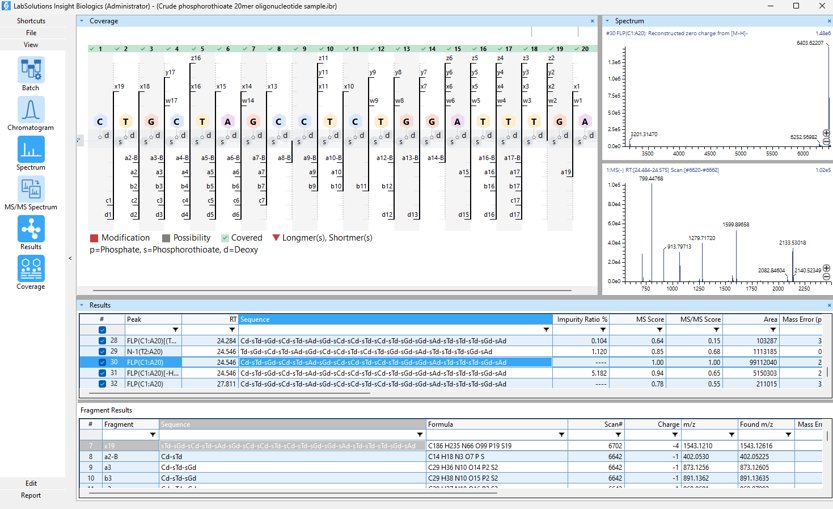Collapse the Results panel header arrow

point(82,306)
